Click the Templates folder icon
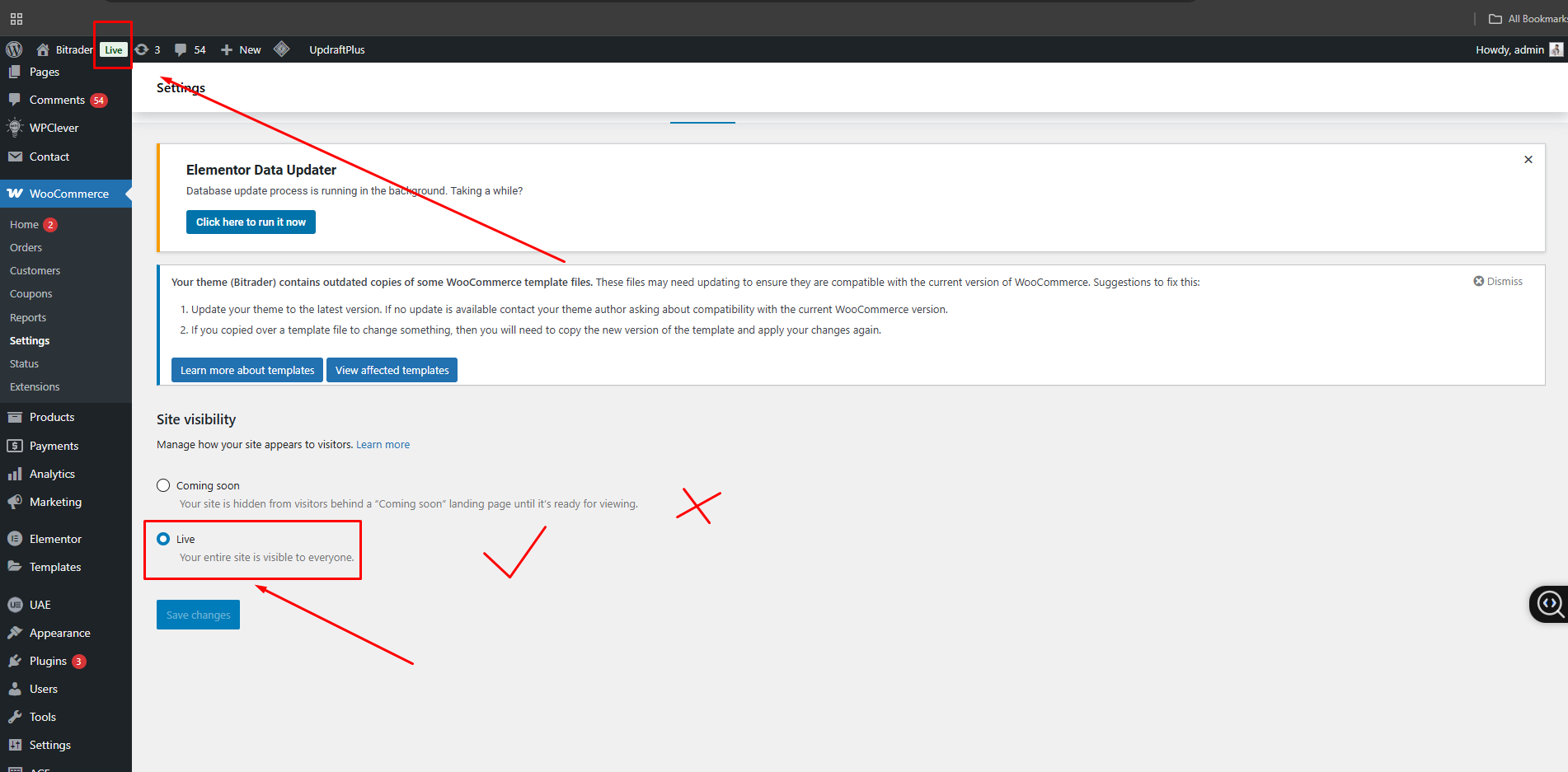The height and width of the screenshot is (772, 1568). click(x=14, y=567)
